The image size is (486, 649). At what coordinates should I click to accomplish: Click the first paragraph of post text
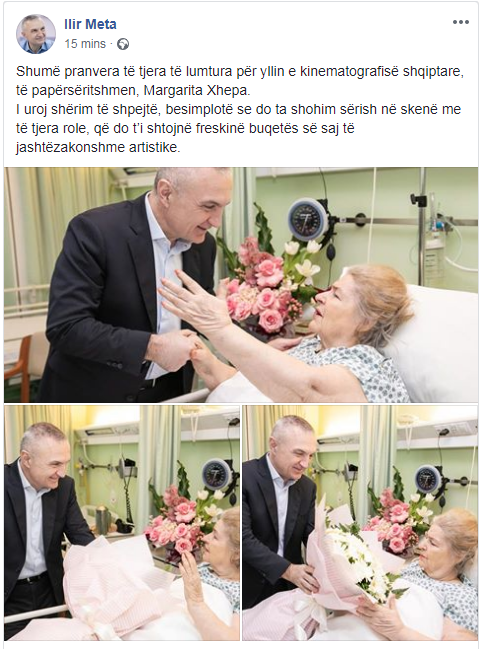click(240, 81)
